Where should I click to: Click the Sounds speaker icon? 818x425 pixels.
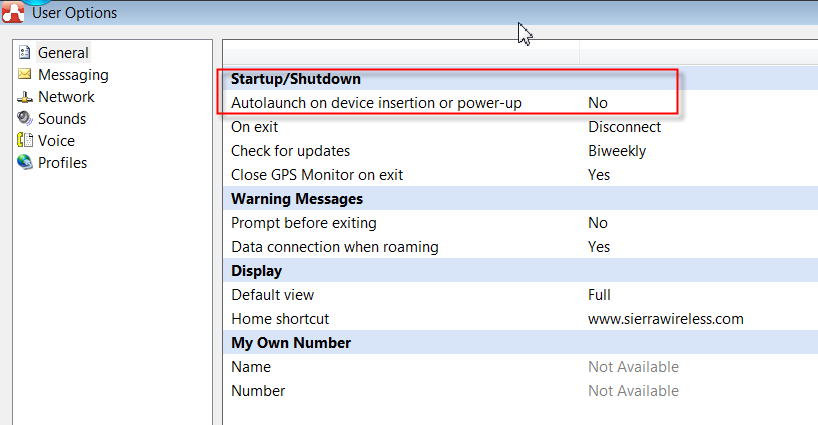point(25,119)
